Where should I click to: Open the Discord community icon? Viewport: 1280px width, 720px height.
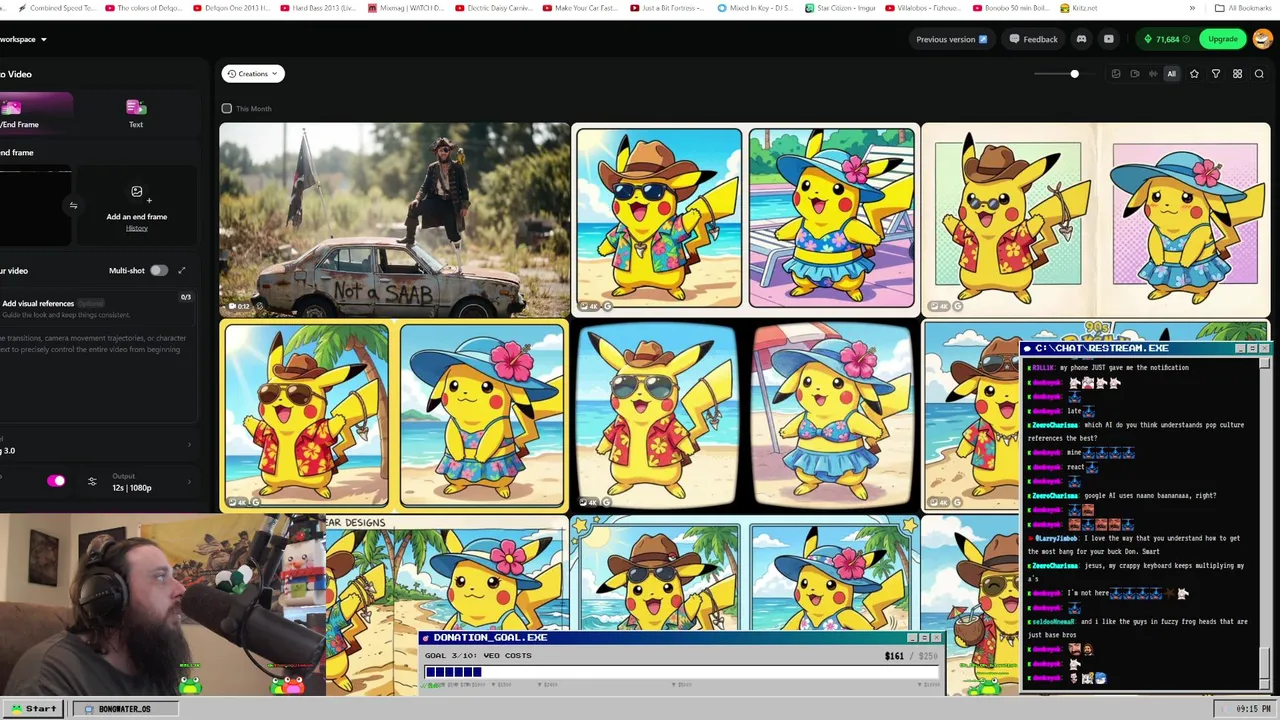(1081, 39)
